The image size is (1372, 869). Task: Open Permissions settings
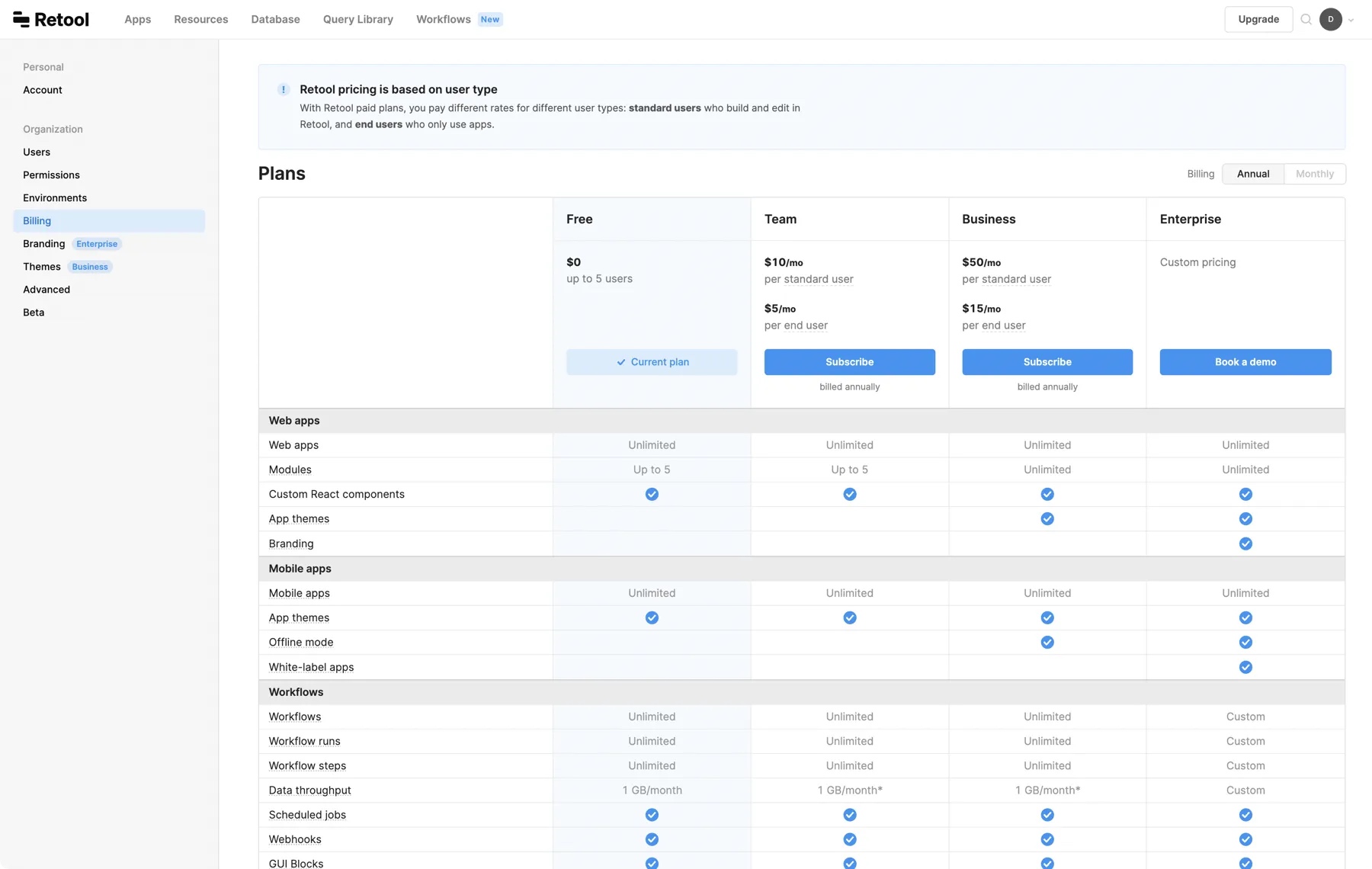tap(51, 175)
